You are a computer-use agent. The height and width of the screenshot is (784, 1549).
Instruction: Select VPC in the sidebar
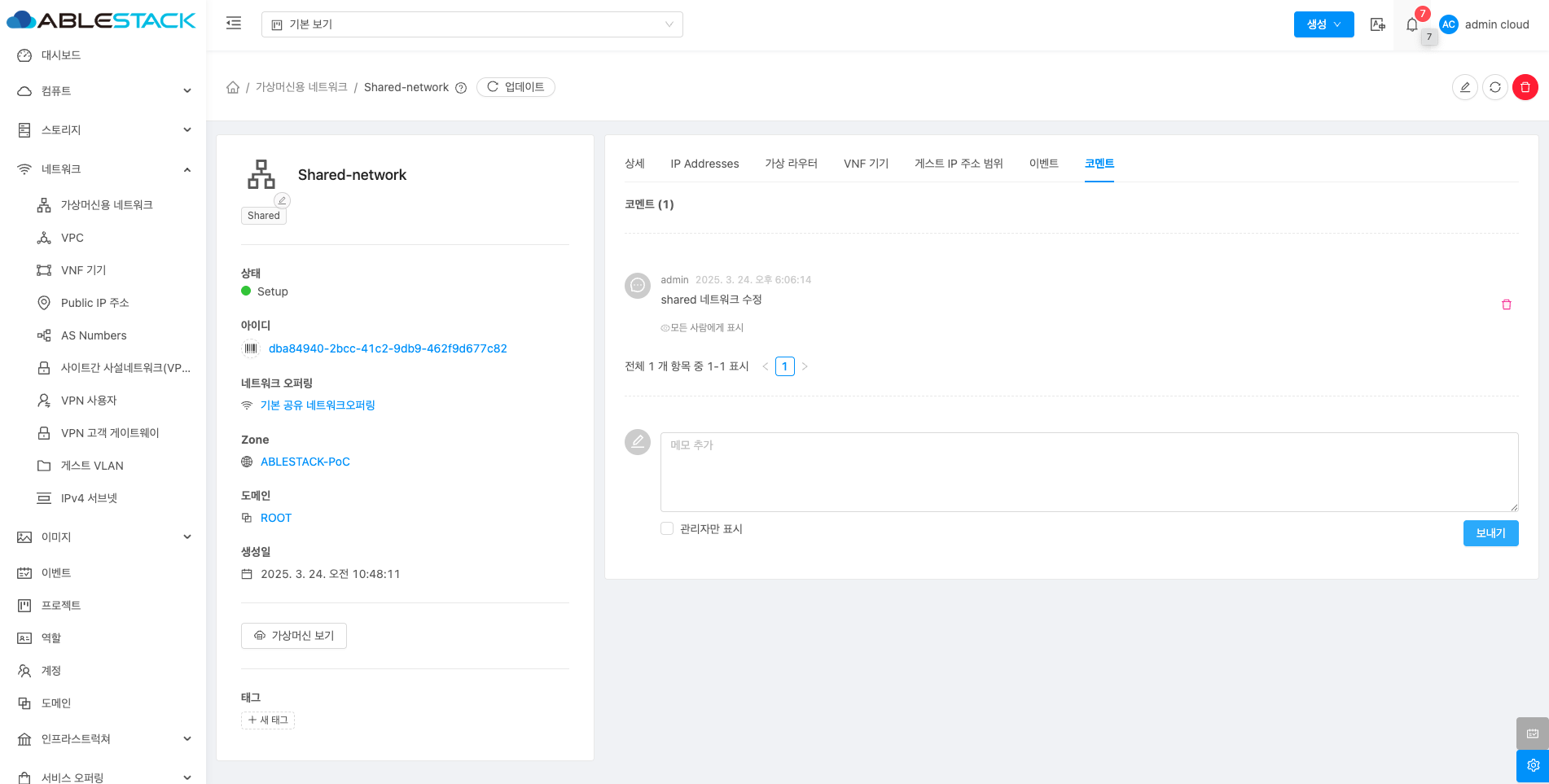pyautogui.click(x=72, y=238)
